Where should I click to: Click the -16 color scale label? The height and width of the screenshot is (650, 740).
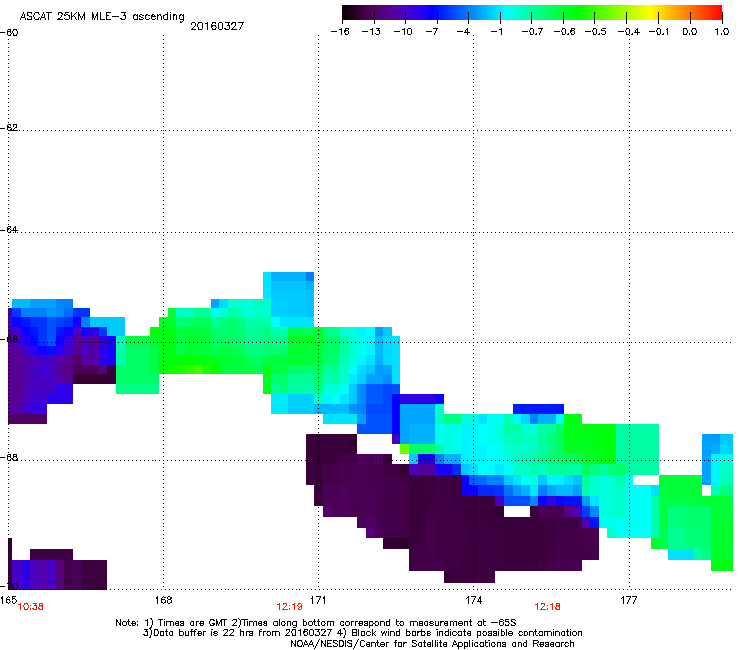point(340,32)
